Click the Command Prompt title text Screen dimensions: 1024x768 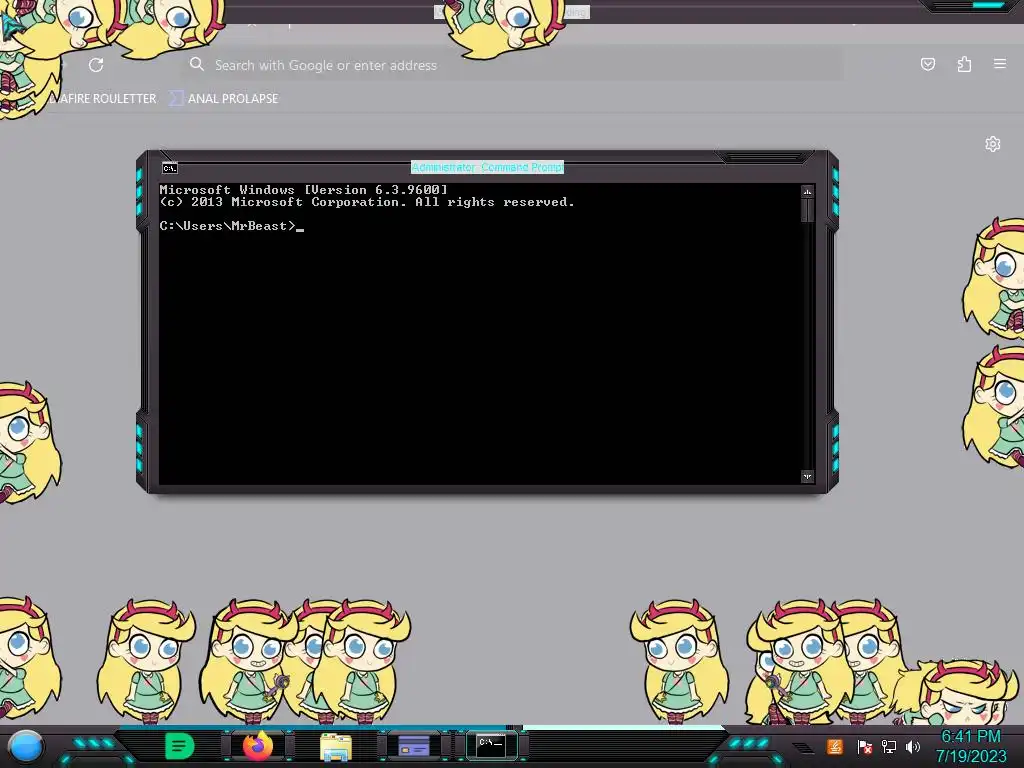(x=487, y=167)
